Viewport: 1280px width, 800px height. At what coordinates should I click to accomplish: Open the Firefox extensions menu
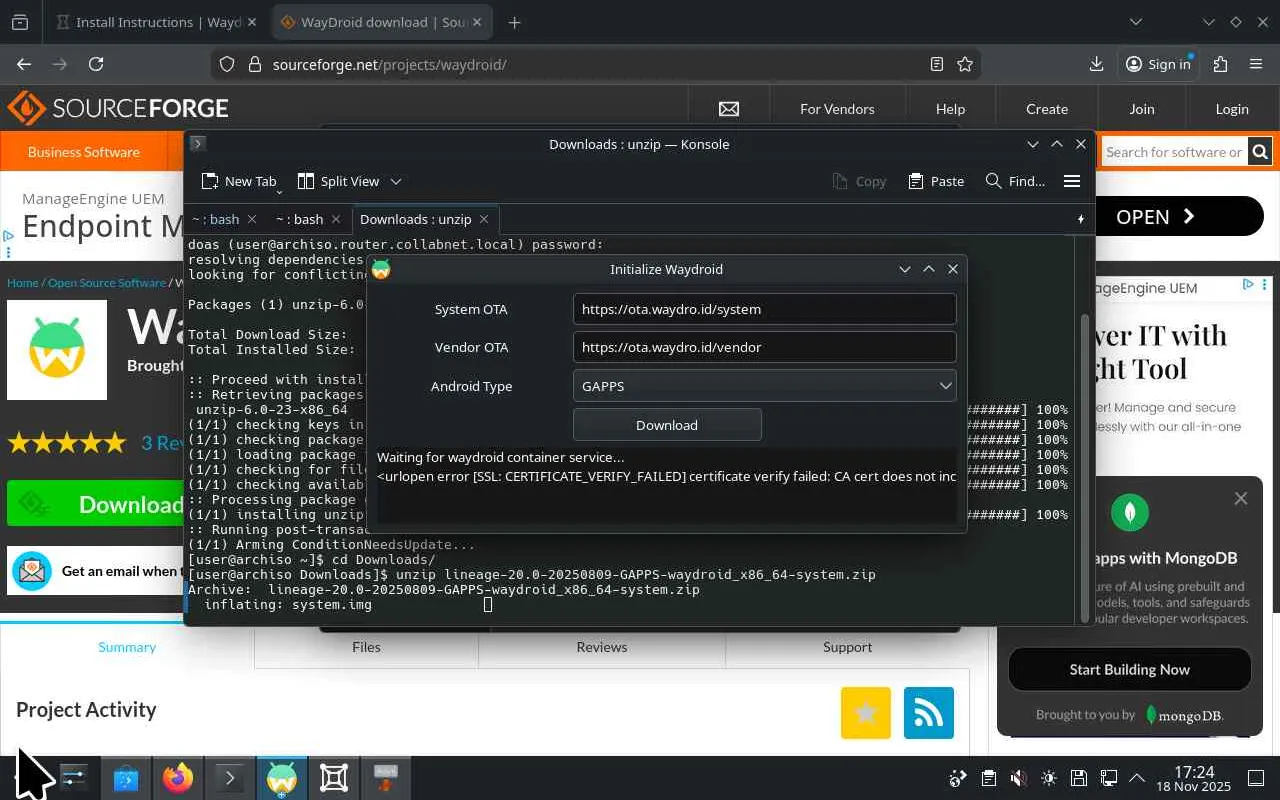click(x=1220, y=64)
